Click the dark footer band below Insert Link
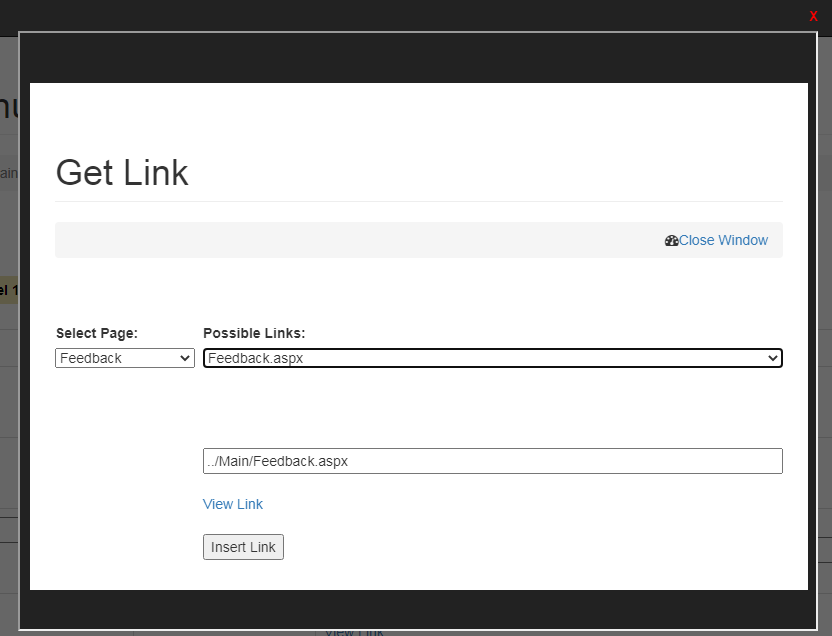The height and width of the screenshot is (636, 832). click(418, 608)
